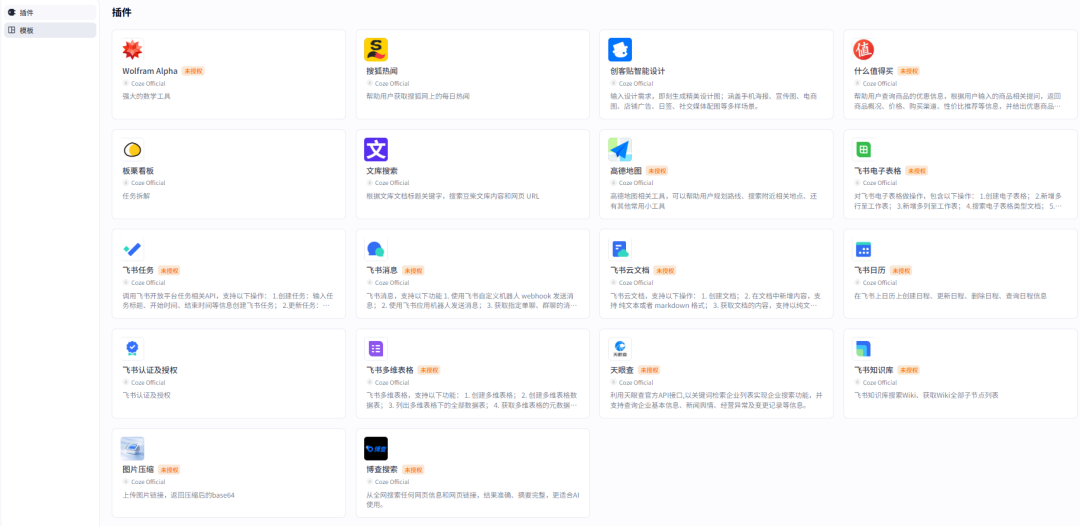Click 飞书日历 description about 创建日程
The height and width of the screenshot is (526, 1080).
pos(950,295)
